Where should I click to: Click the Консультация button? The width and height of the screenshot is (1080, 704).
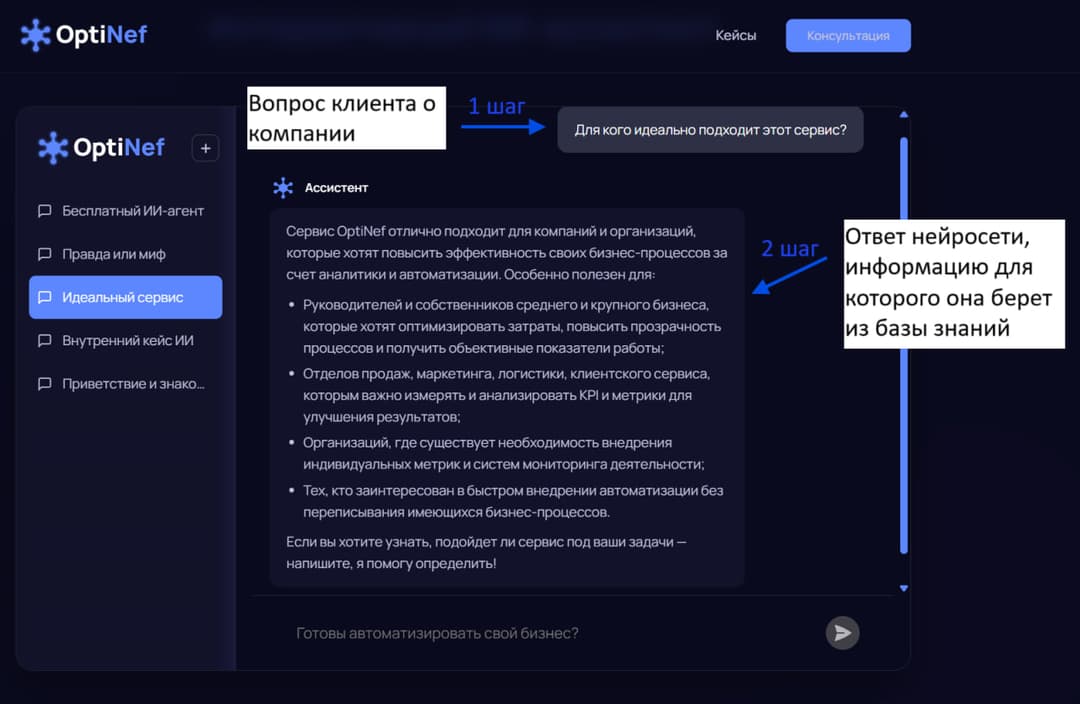coord(848,35)
